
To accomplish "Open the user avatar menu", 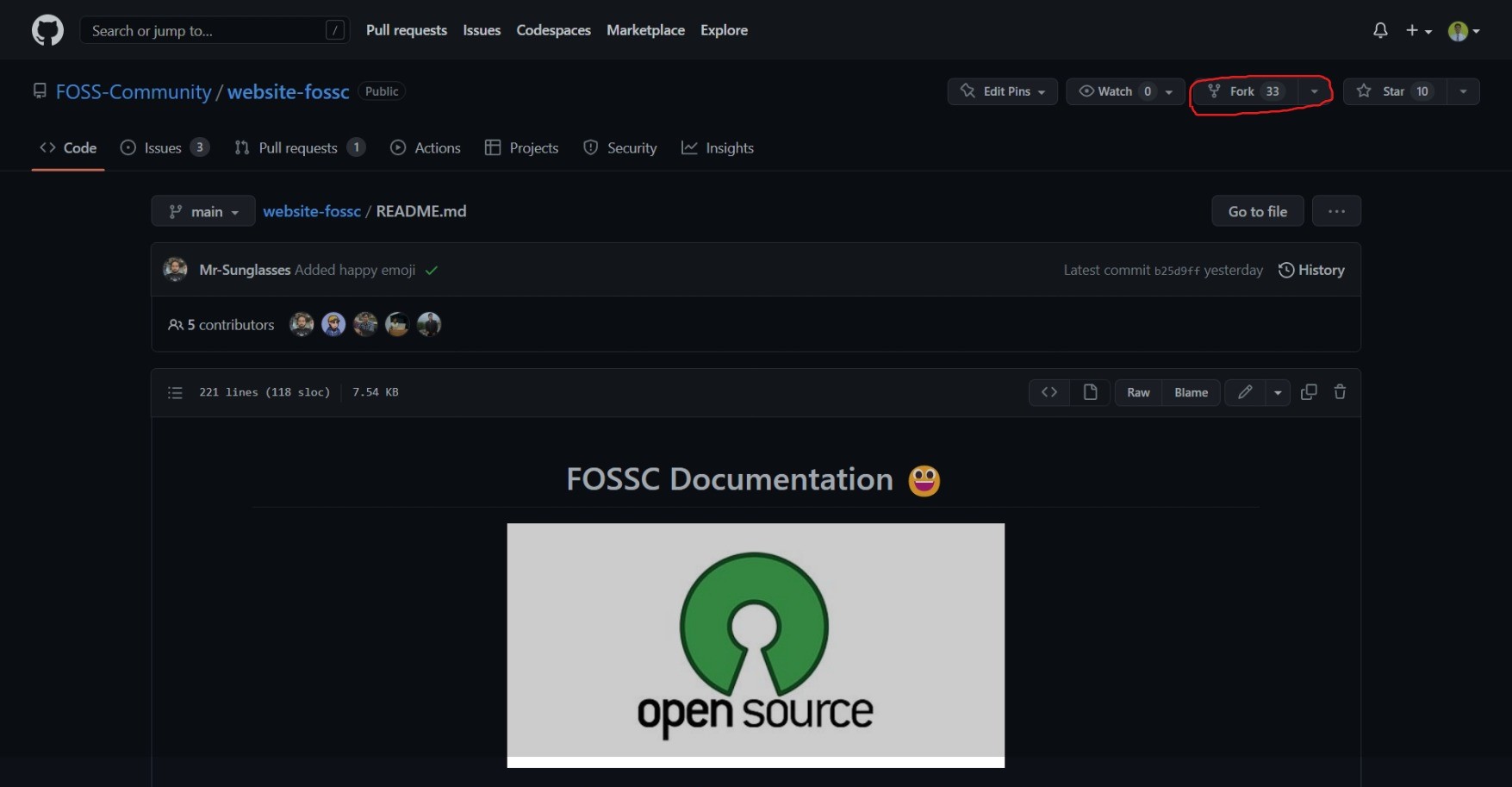I will click(x=1464, y=31).
